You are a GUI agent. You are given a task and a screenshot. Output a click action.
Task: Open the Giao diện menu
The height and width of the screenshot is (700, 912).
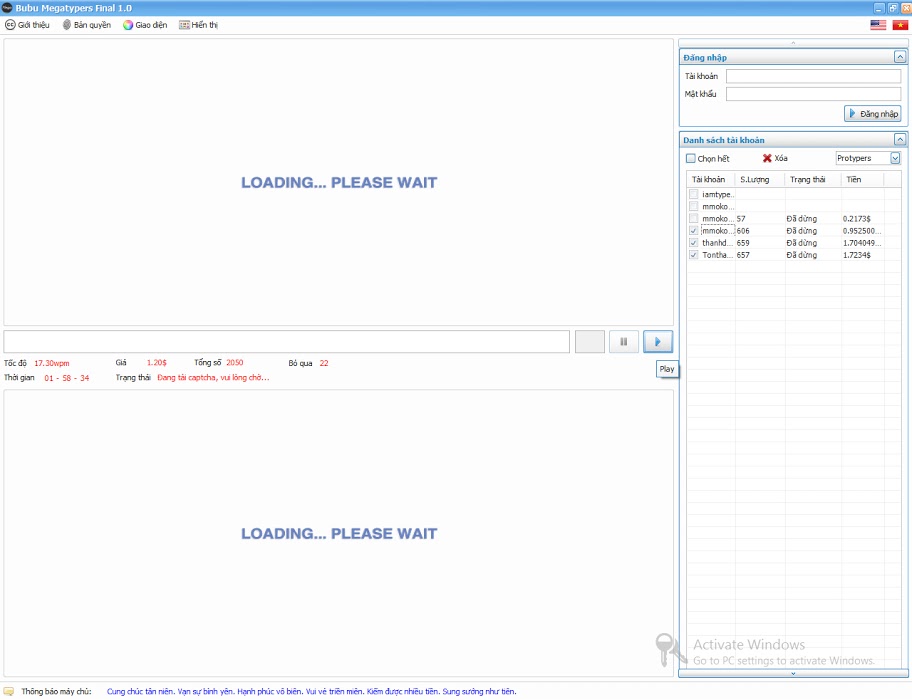tap(145, 25)
